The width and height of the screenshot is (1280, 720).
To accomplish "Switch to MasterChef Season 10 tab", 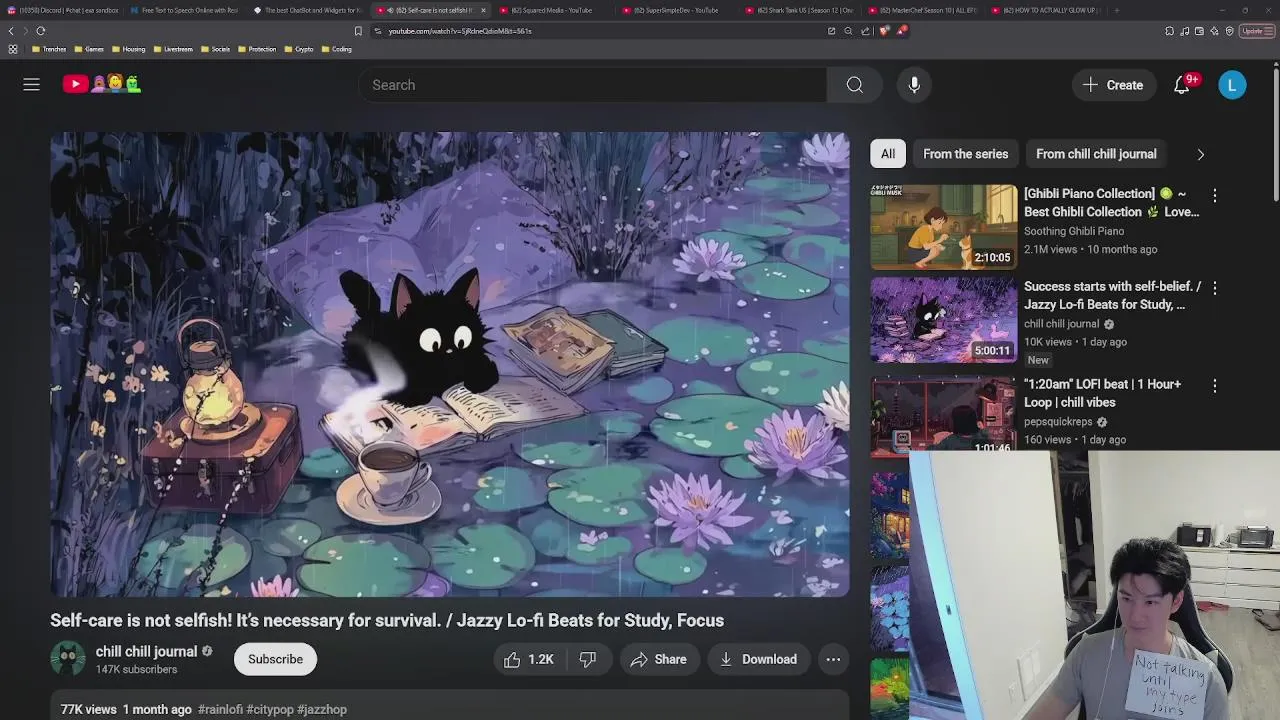I will coord(923,10).
